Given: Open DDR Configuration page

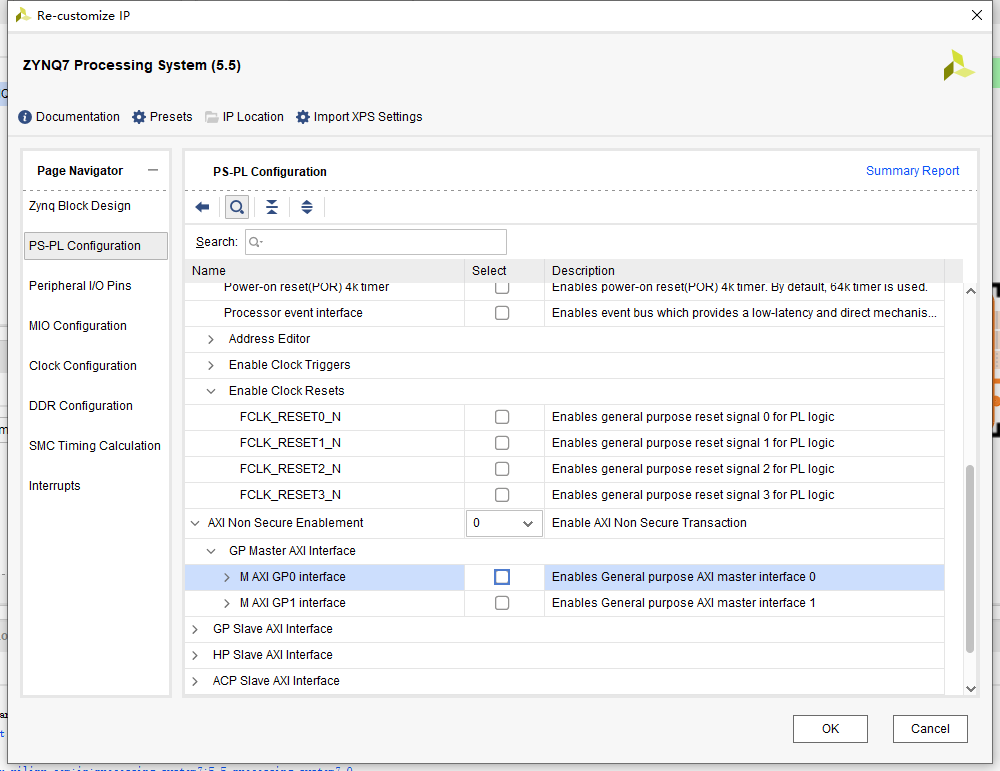Looking at the screenshot, I should click(x=80, y=406).
